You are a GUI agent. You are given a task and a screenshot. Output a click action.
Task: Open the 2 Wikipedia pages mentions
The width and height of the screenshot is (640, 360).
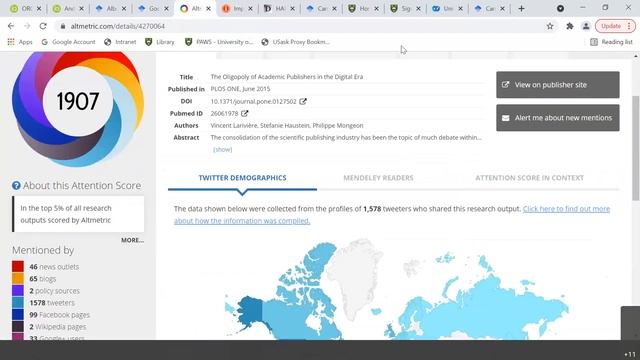pyautogui.click(x=58, y=327)
